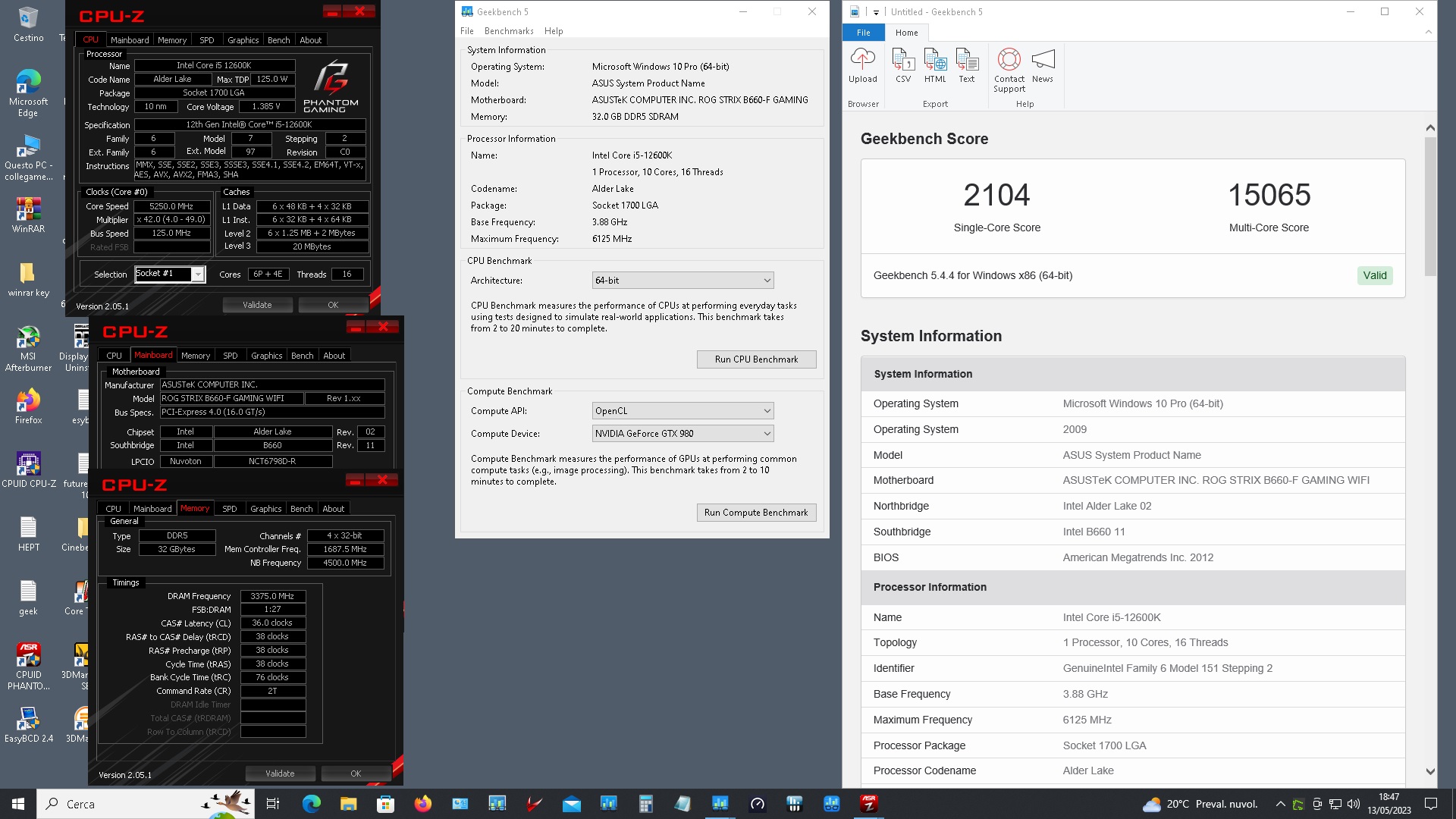Click OK in top CPU-Z window
The image size is (1456, 819).
333,305
